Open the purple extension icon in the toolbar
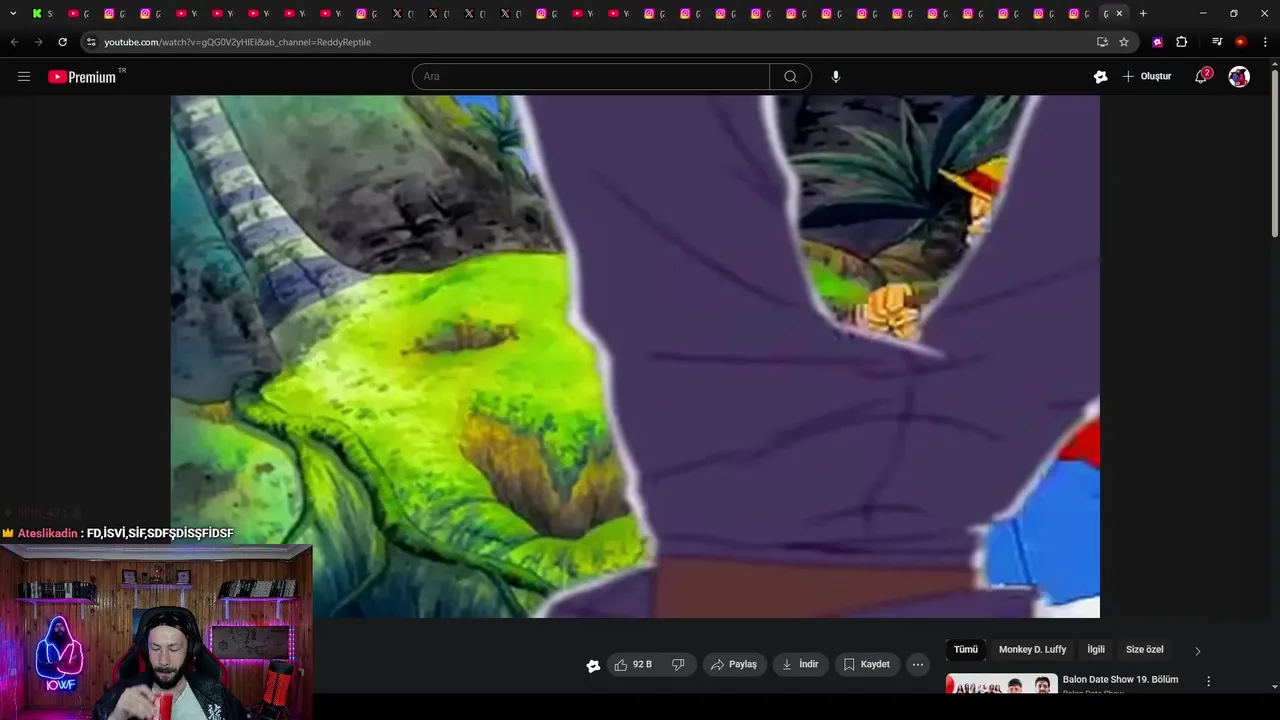The width and height of the screenshot is (1280, 720). (x=1157, y=42)
